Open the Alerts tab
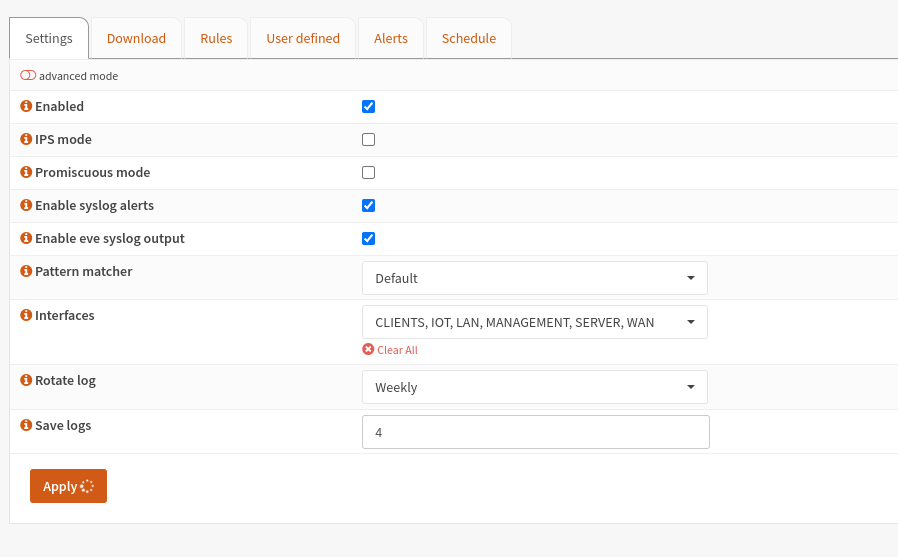The height and width of the screenshot is (557, 898). click(390, 38)
